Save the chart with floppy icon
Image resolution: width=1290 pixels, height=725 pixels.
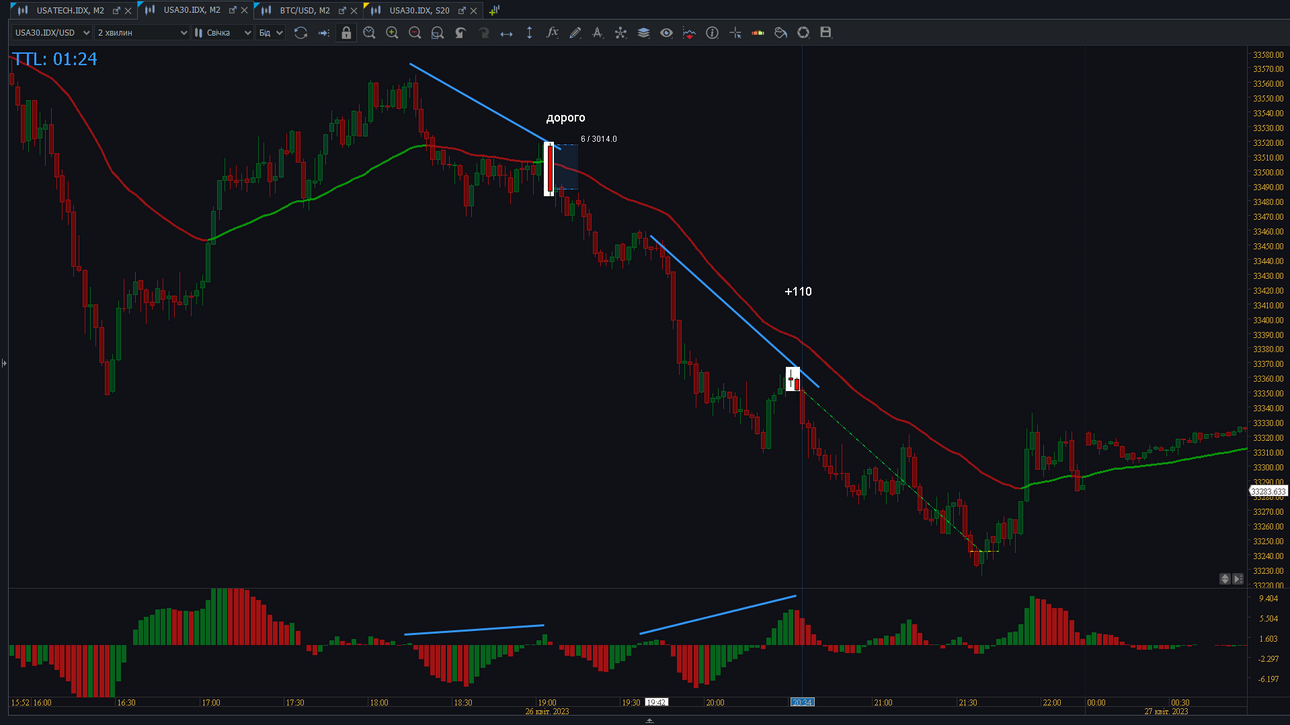(x=826, y=33)
